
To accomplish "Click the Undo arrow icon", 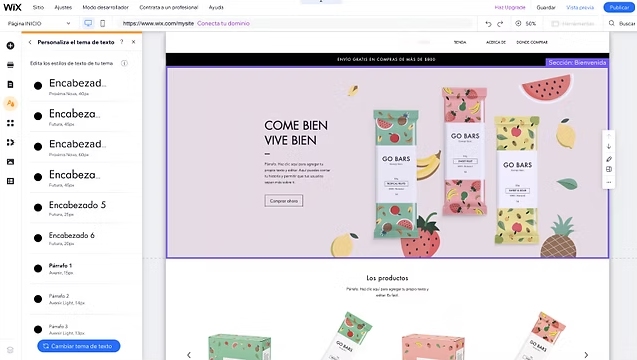I will [x=488, y=24].
